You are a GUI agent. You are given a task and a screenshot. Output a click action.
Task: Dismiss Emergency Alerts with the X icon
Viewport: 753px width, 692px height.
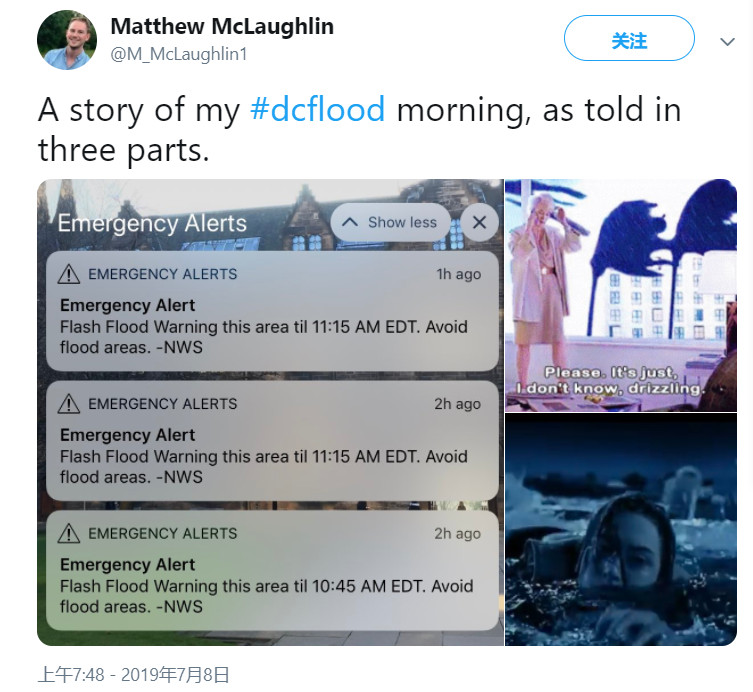(x=479, y=222)
